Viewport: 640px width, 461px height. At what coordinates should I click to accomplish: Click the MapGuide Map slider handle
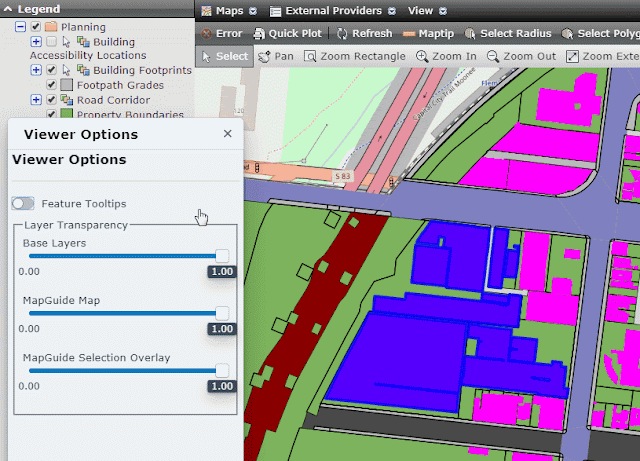222,313
